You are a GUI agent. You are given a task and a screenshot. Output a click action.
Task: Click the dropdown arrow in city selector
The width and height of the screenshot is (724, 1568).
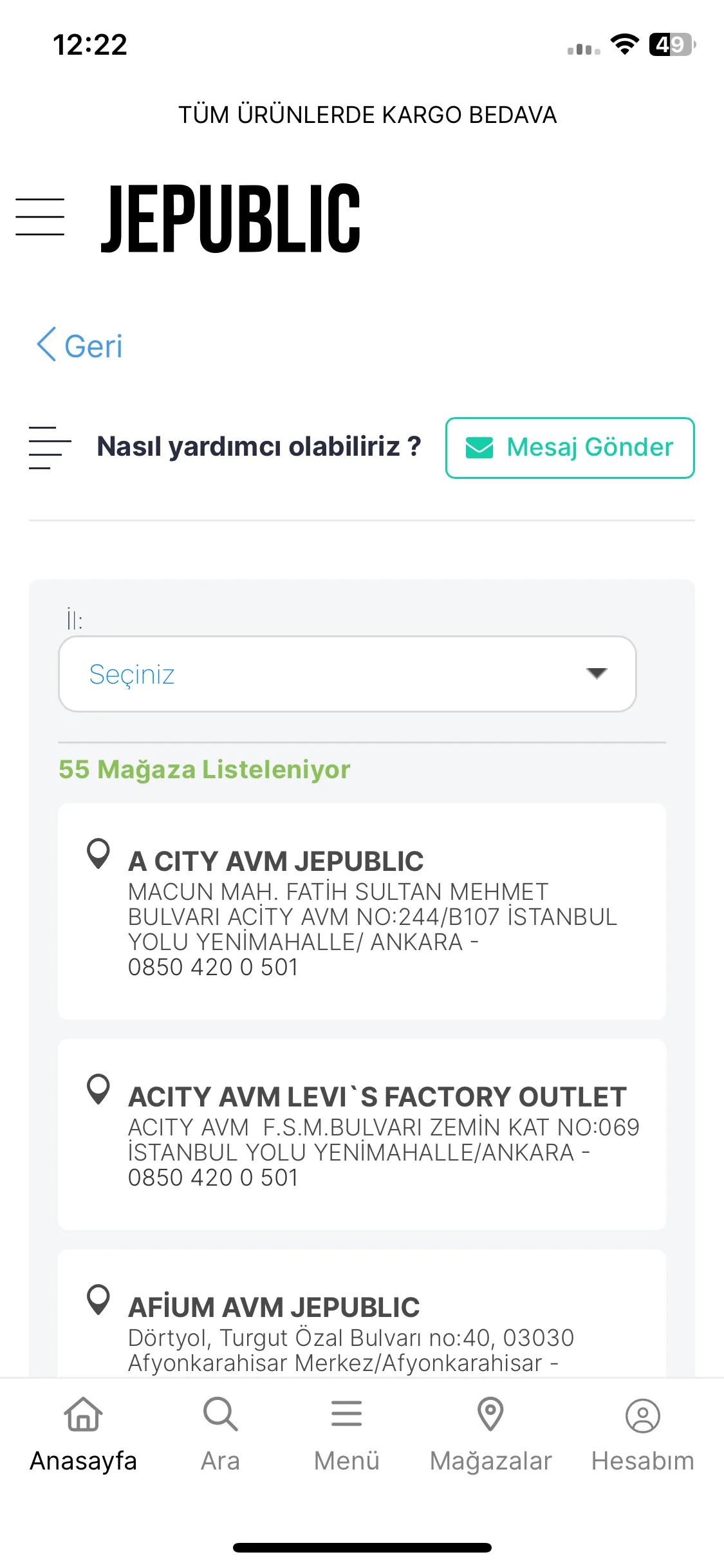point(597,673)
